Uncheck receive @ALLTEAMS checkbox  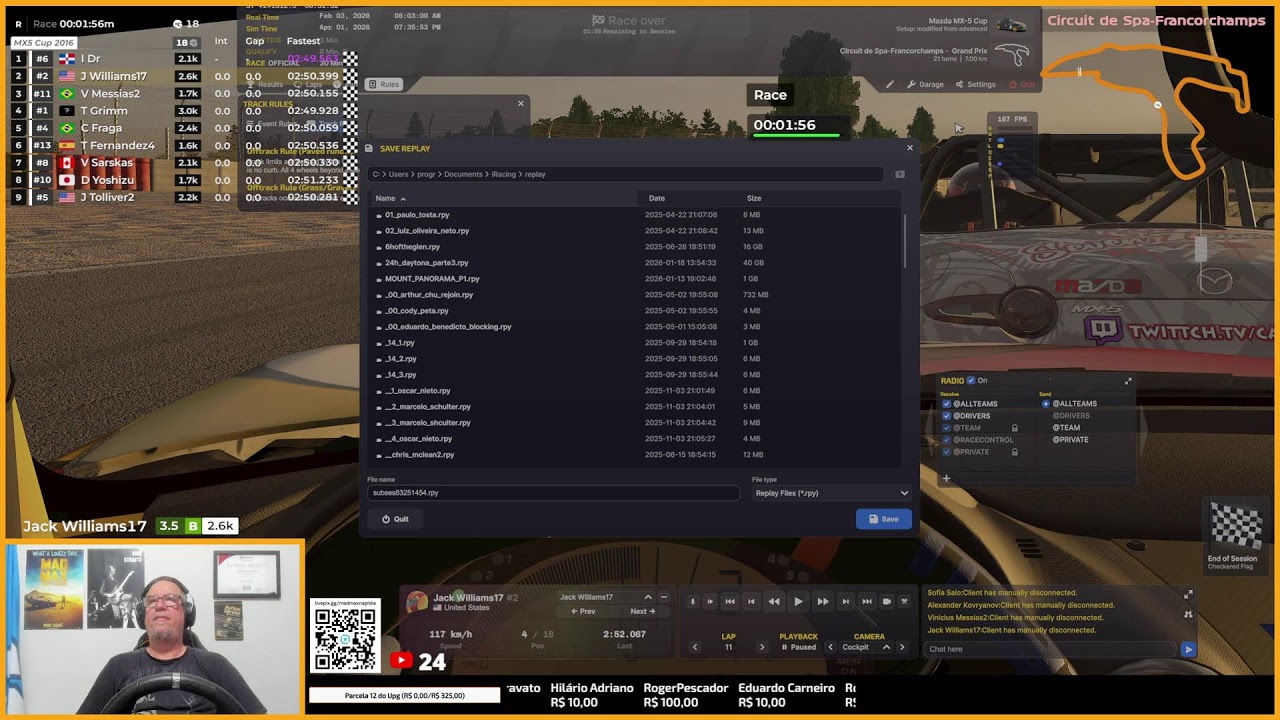tap(946, 403)
